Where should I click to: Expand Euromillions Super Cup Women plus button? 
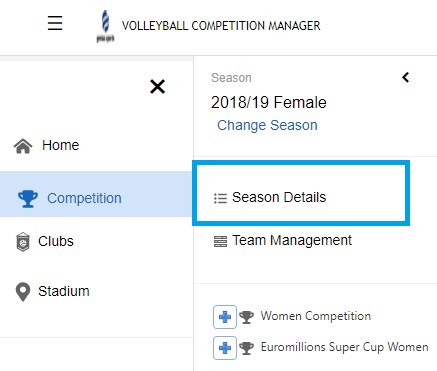point(225,348)
